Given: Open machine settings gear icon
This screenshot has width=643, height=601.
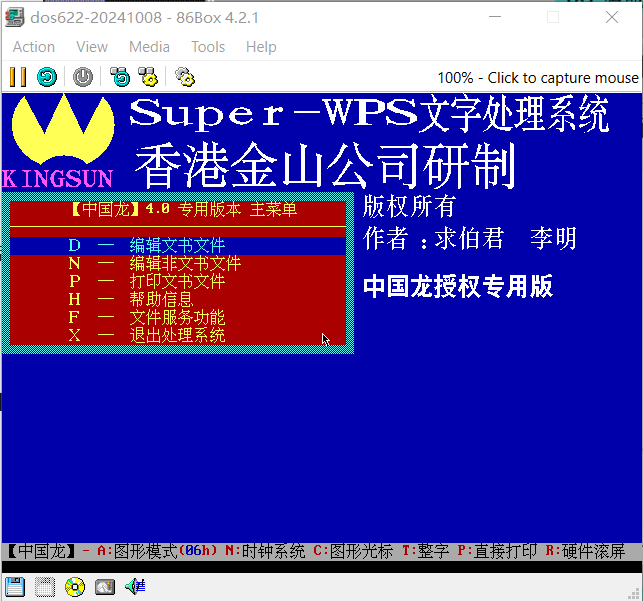Looking at the screenshot, I should (x=185, y=77).
